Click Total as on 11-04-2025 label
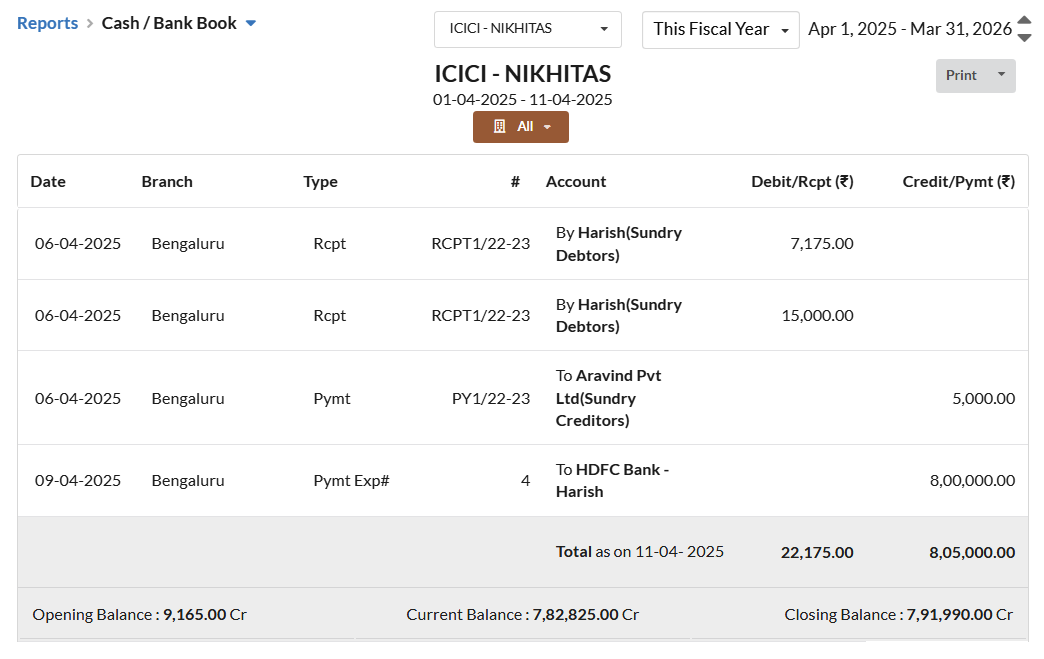The image size is (1044, 659). point(639,552)
